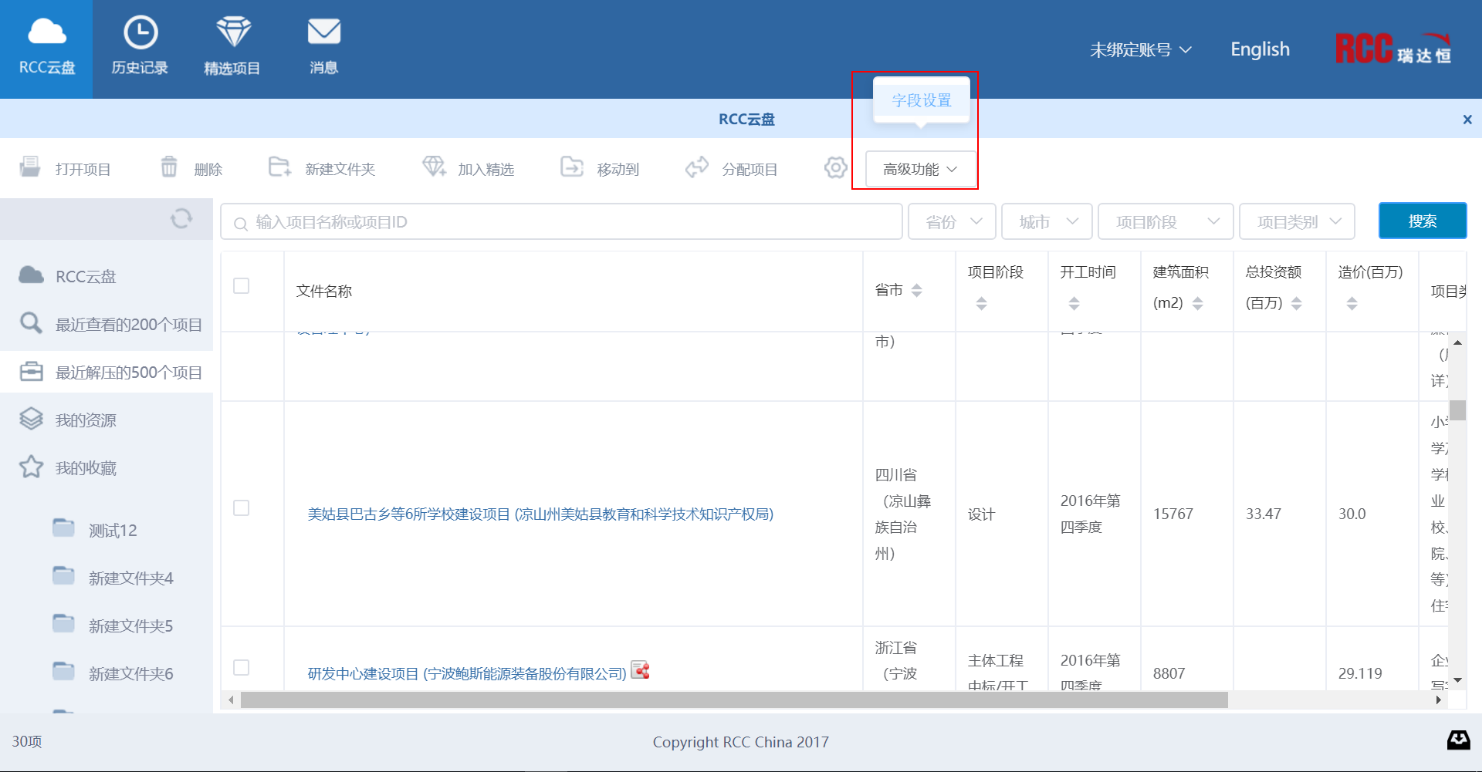The image size is (1482, 773).
Task: Click the vertical scrollbar down arrow
Action: tap(1458, 679)
